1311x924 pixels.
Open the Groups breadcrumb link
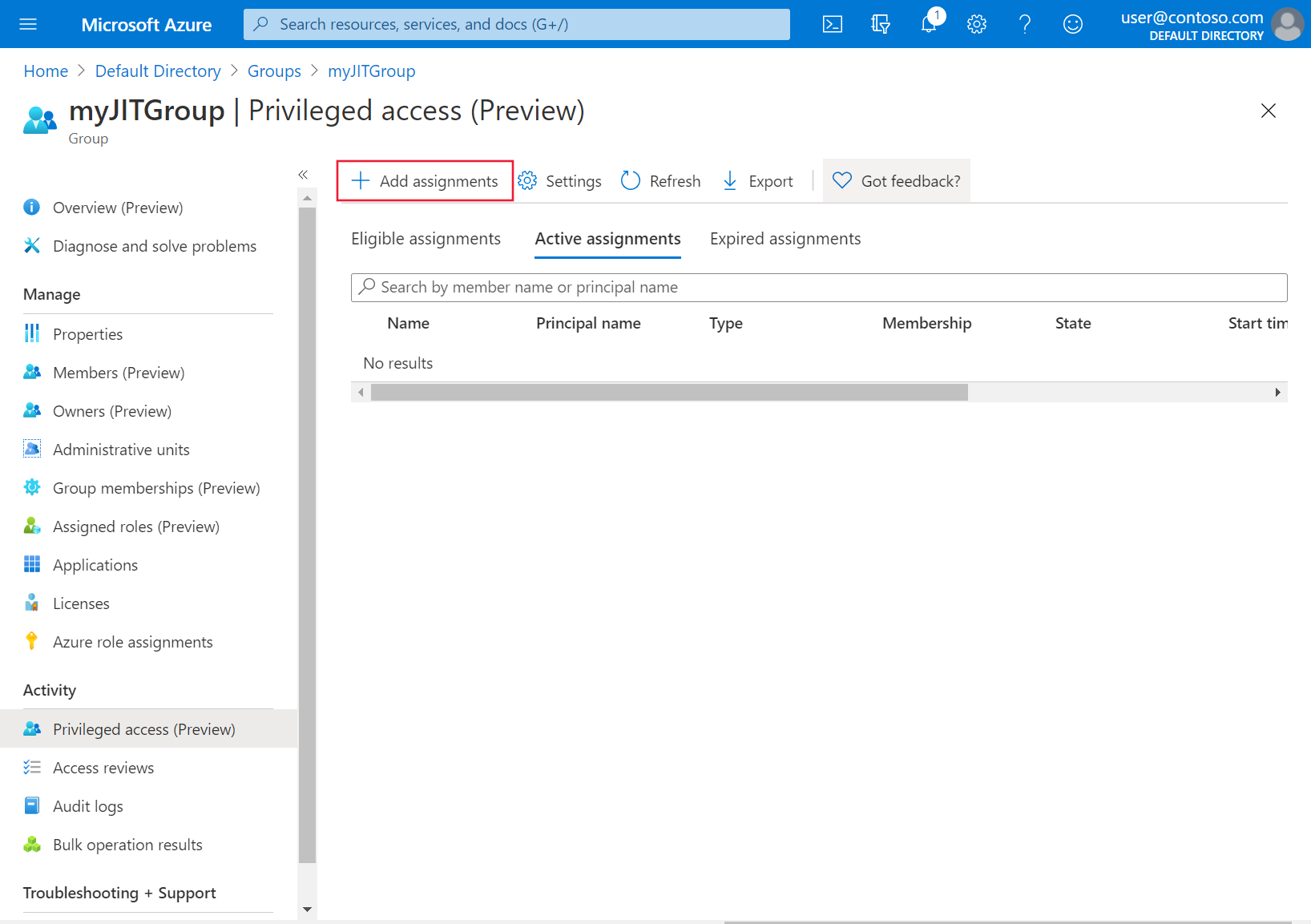coord(274,71)
